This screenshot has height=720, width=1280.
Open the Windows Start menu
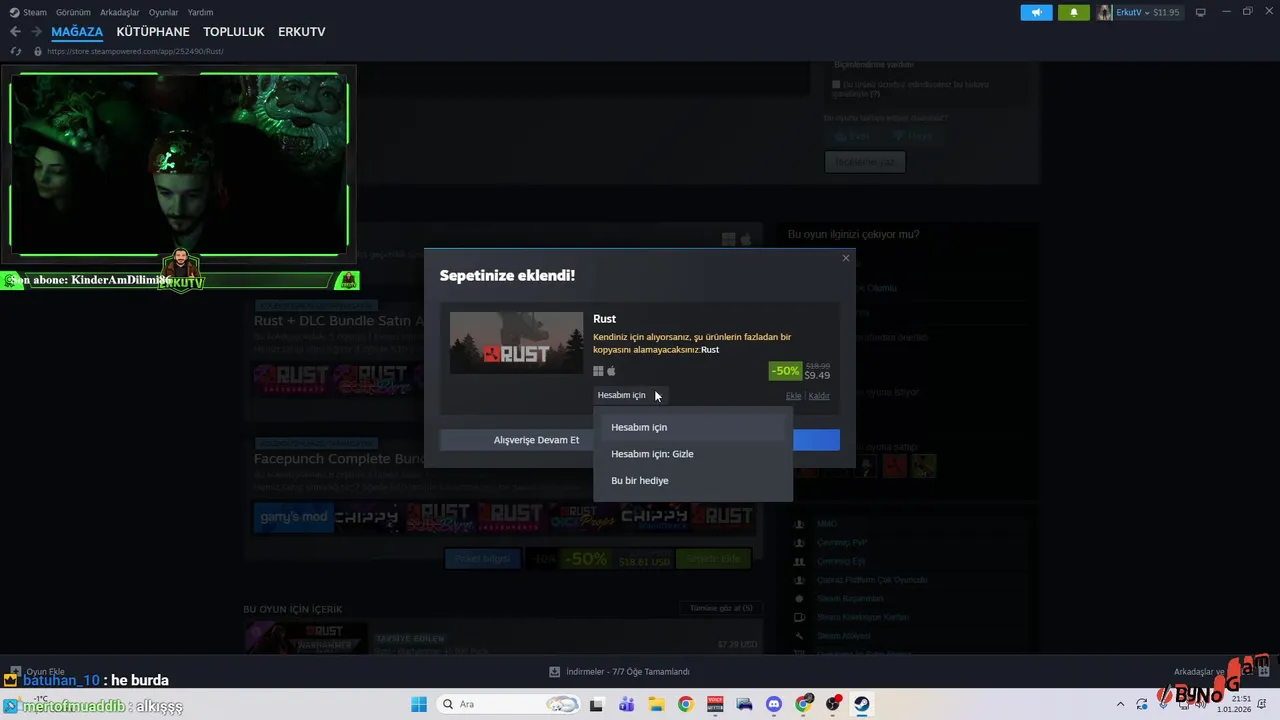click(419, 704)
